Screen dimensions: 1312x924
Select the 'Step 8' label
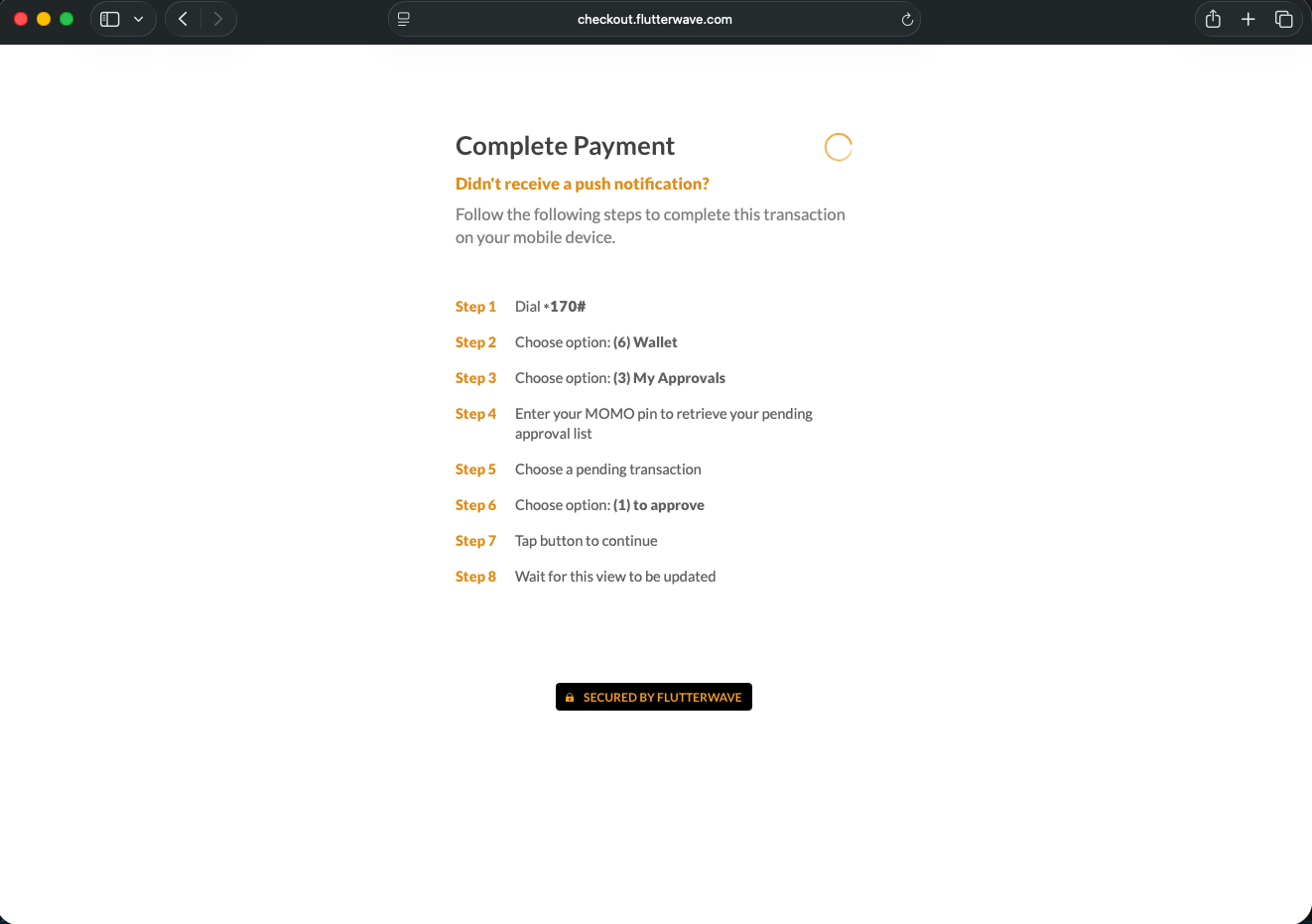pyautogui.click(x=475, y=577)
